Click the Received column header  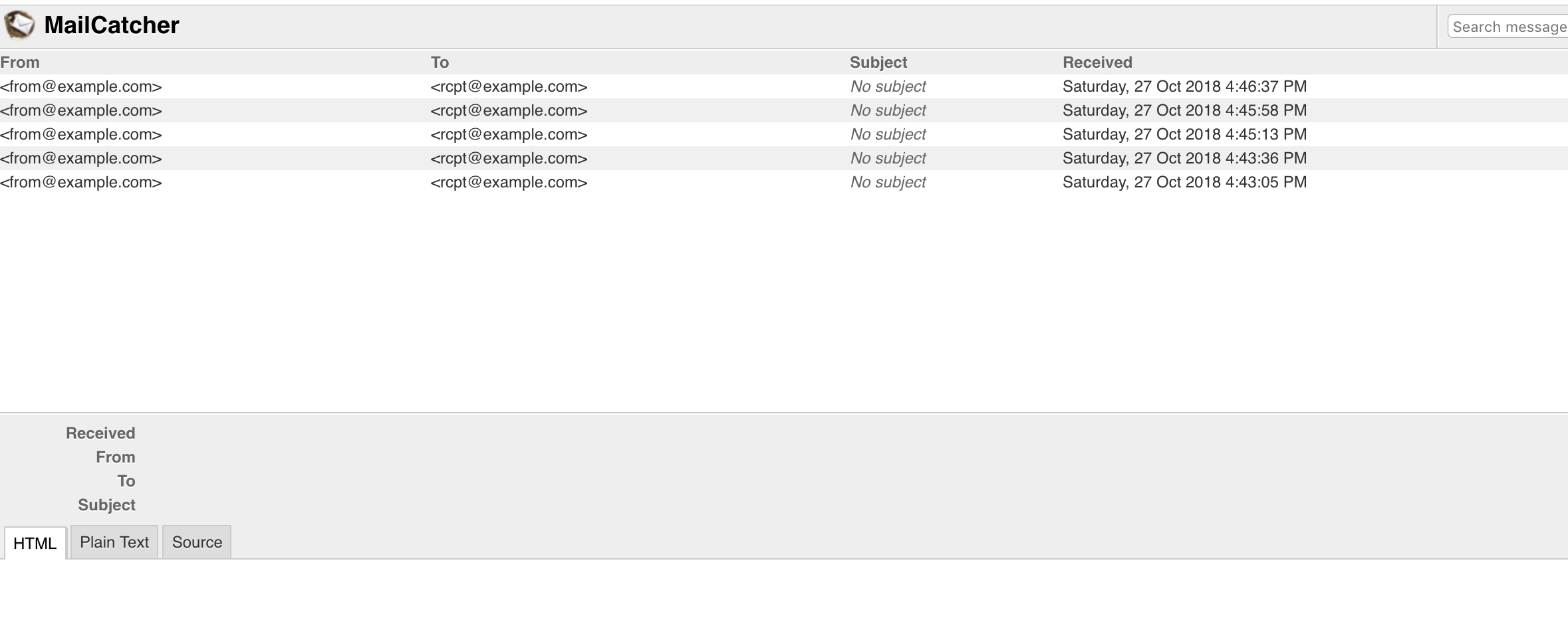[x=1097, y=62]
